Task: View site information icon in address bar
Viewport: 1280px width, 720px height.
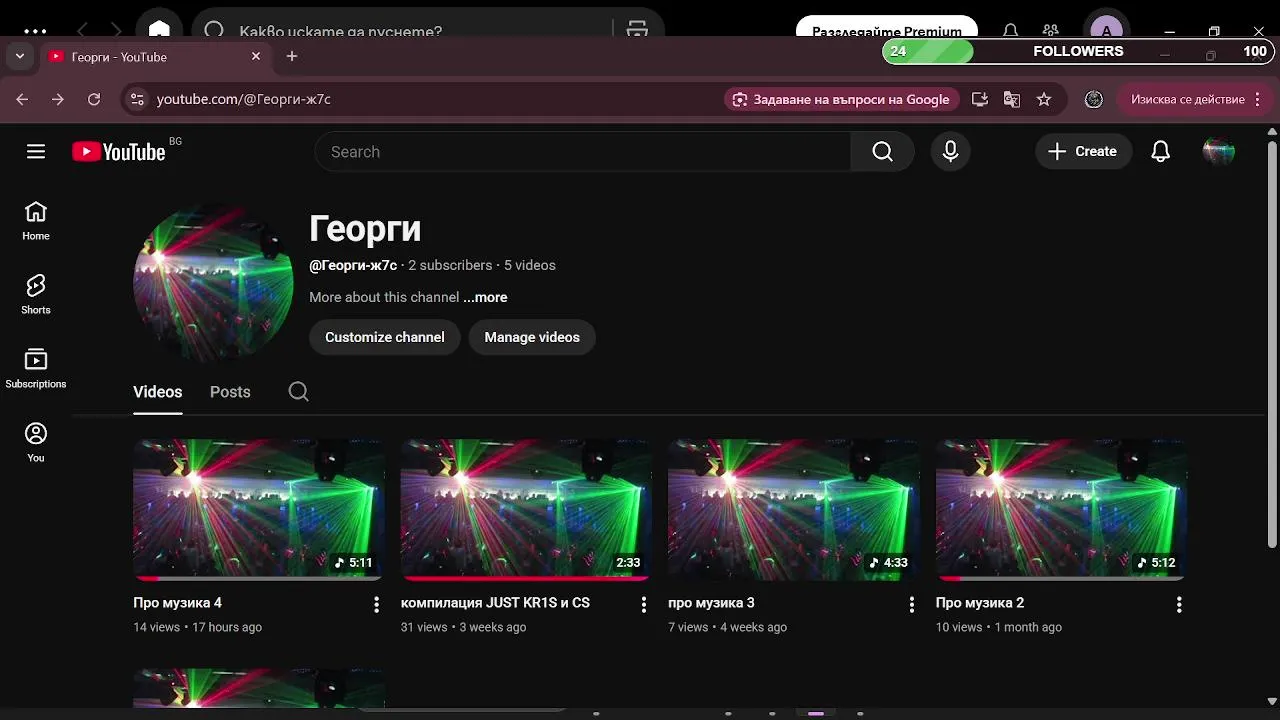Action: coord(138,99)
